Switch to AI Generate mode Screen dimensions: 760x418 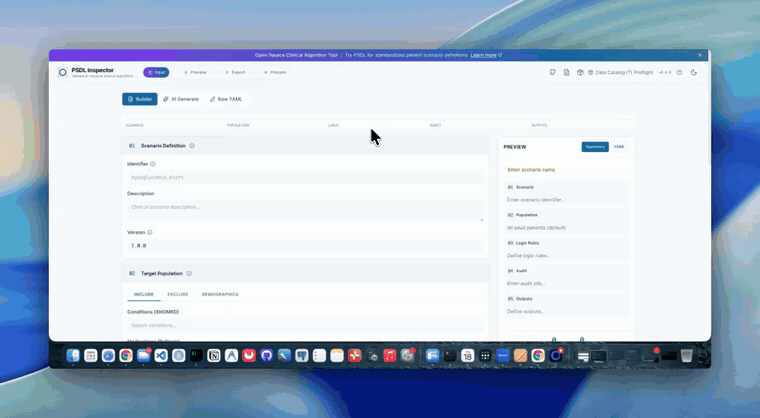click(181, 99)
